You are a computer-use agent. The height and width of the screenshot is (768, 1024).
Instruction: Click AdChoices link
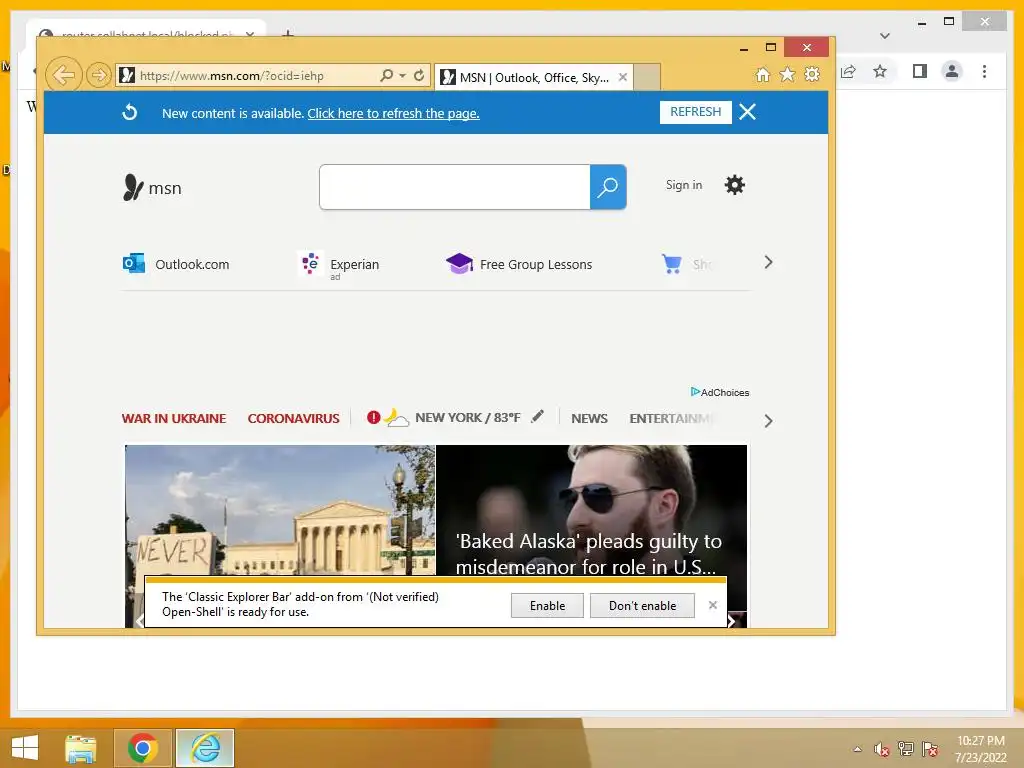[x=720, y=392]
